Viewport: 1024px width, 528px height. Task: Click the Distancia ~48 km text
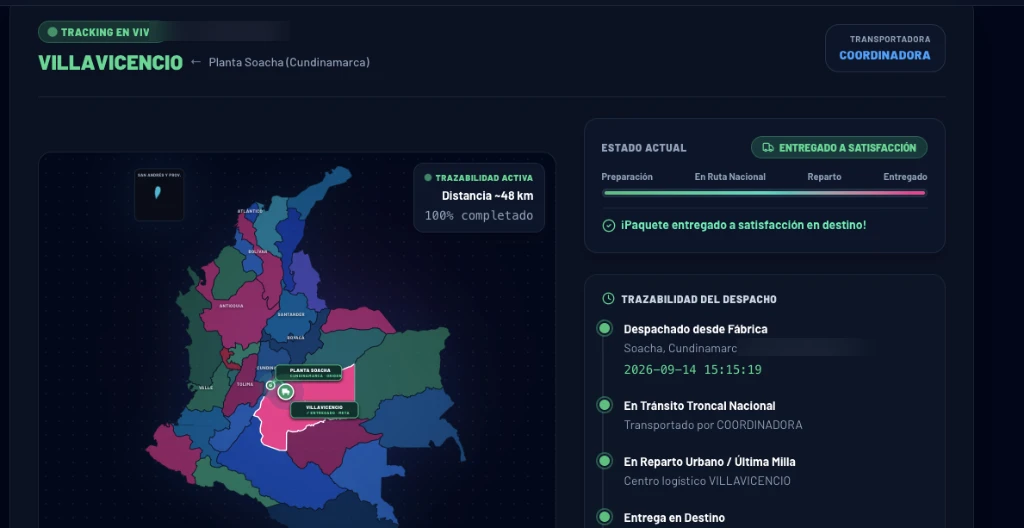(x=487, y=196)
